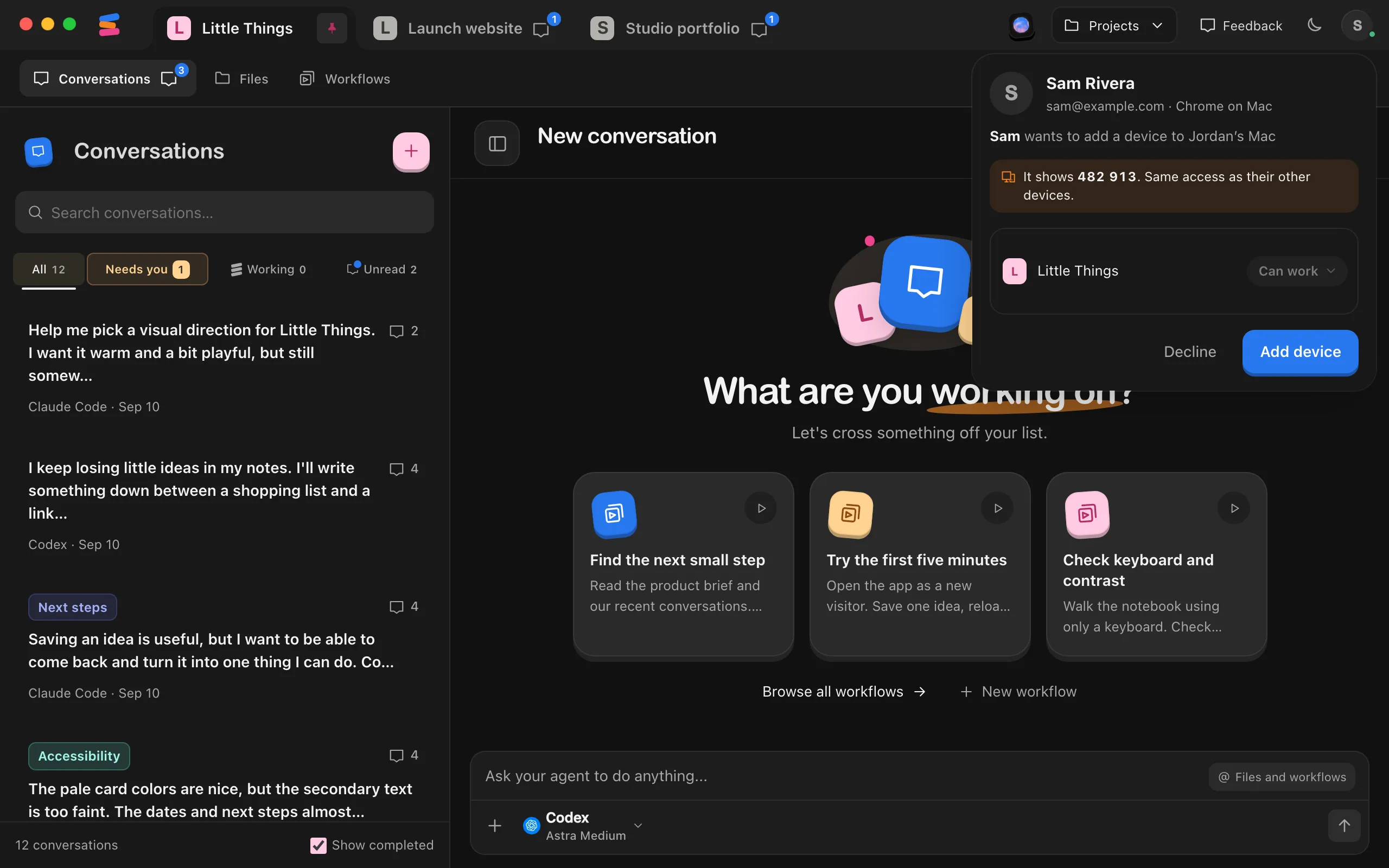
Task: Open the colorful orb assistant icon
Action: 1021,25
